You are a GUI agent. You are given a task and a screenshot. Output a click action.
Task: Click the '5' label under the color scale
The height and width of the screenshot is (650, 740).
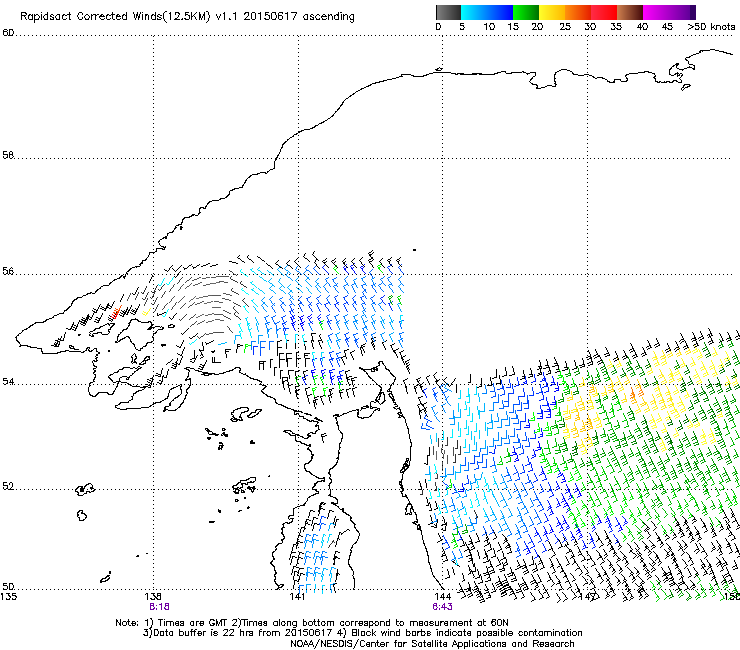pos(462,26)
